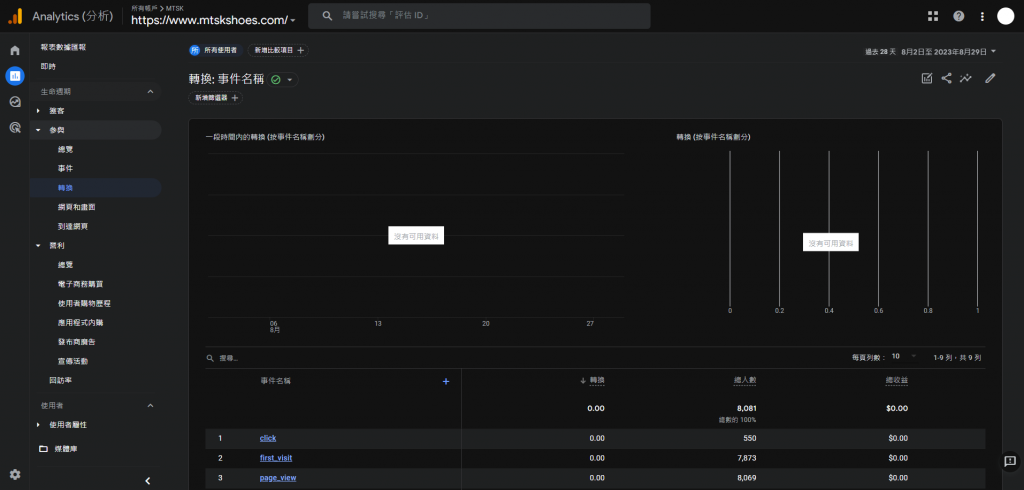
Task: Click the Analytics logo
Action: click(x=15, y=16)
